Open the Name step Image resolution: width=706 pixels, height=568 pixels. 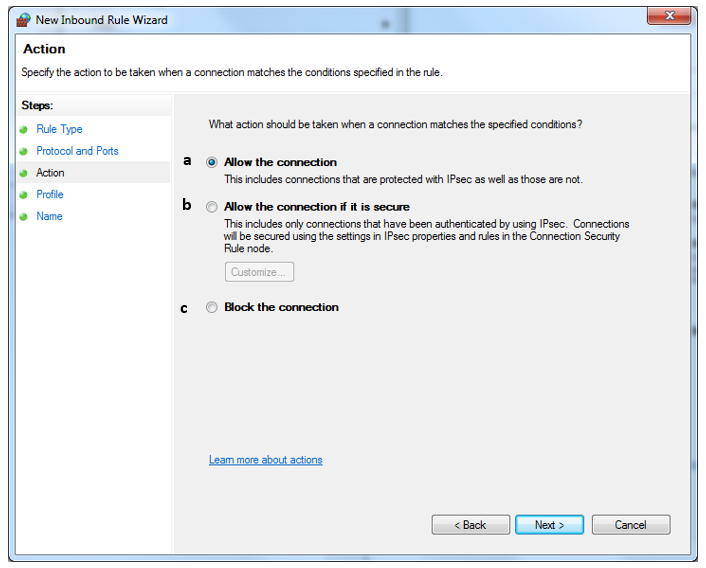pyautogui.click(x=49, y=216)
